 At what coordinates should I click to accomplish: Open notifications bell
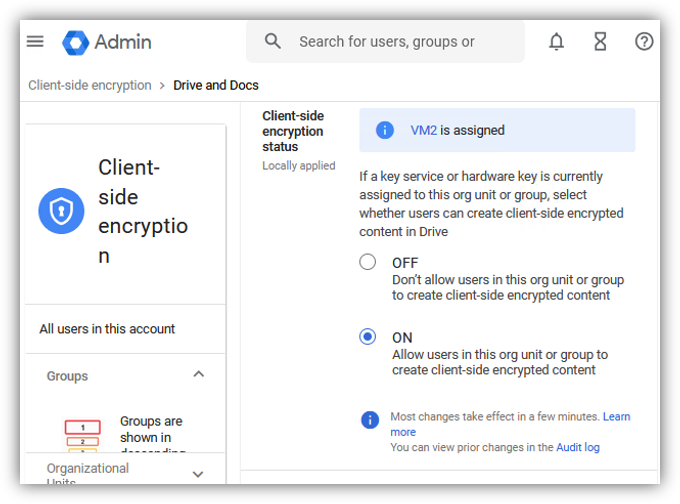(x=556, y=42)
